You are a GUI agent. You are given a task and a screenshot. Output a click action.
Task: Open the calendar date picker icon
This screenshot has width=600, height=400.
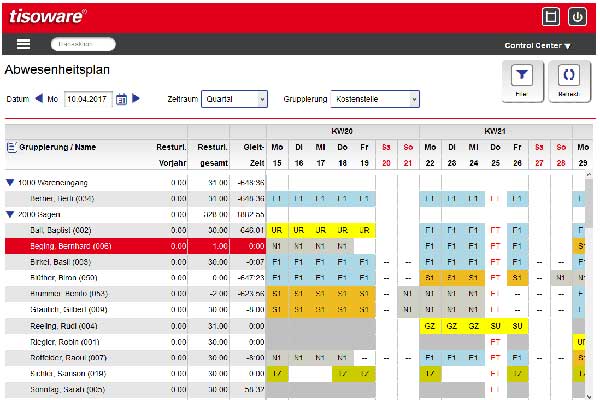click(121, 99)
